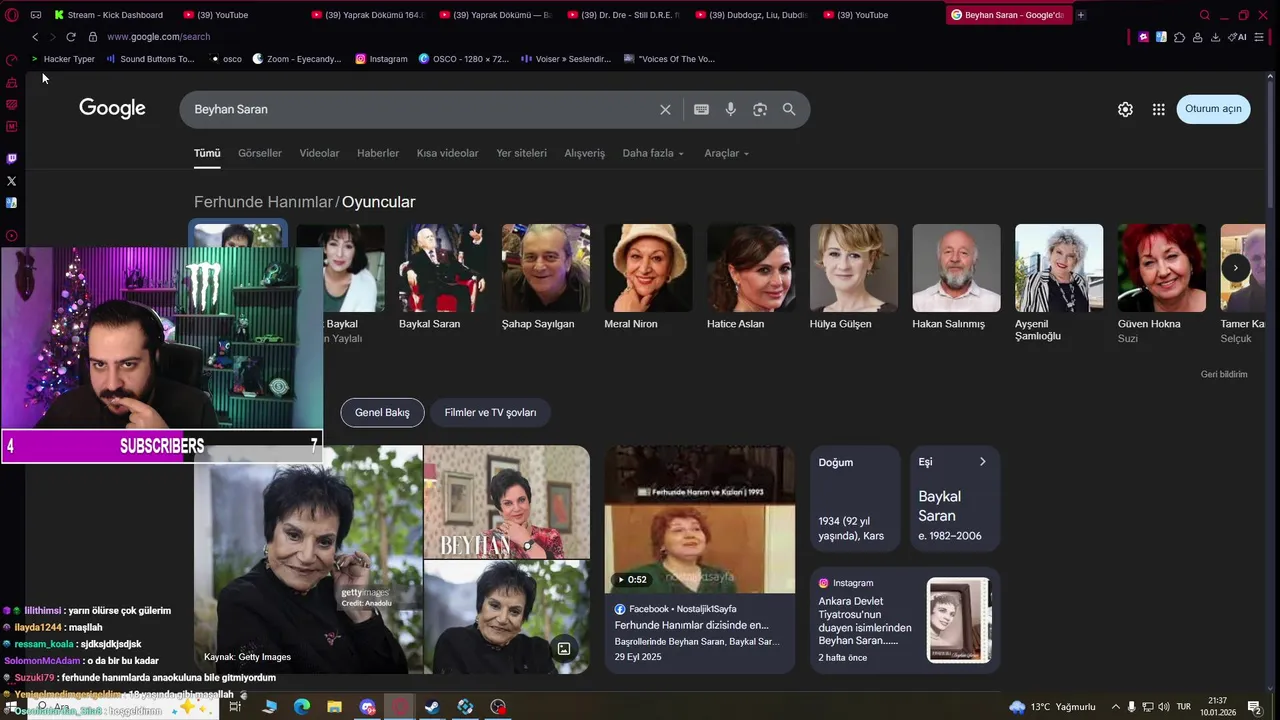
Task: Click the Geri bildirim link
Action: click(x=1224, y=374)
